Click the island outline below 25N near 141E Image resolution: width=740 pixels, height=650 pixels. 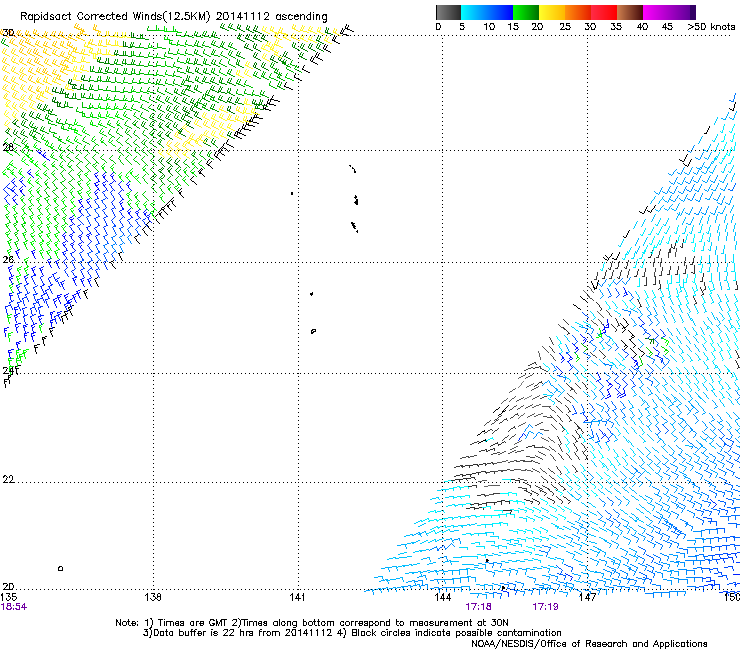coord(313,331)
